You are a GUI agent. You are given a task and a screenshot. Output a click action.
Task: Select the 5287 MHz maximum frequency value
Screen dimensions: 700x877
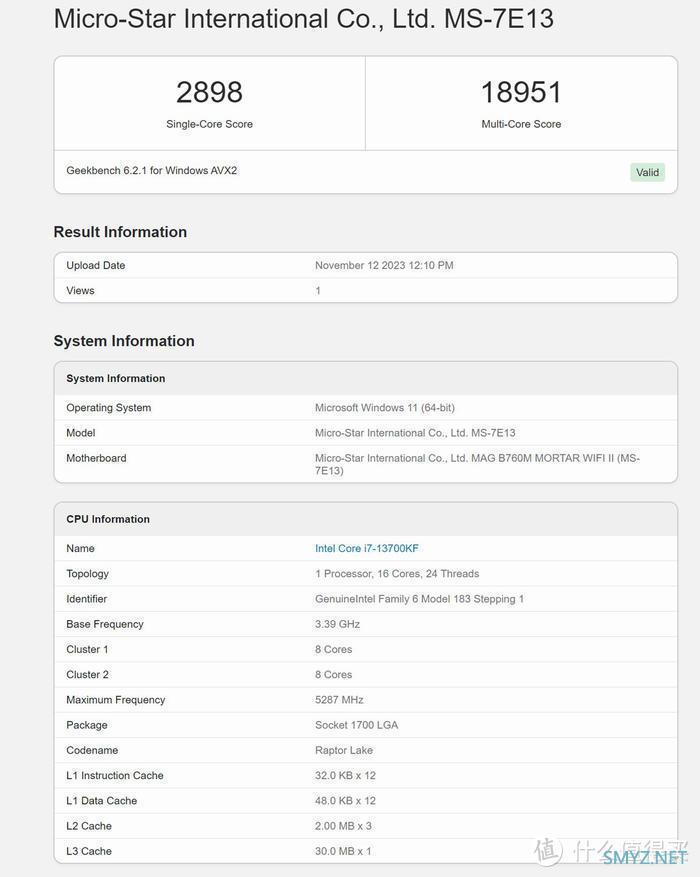[339, 700]
